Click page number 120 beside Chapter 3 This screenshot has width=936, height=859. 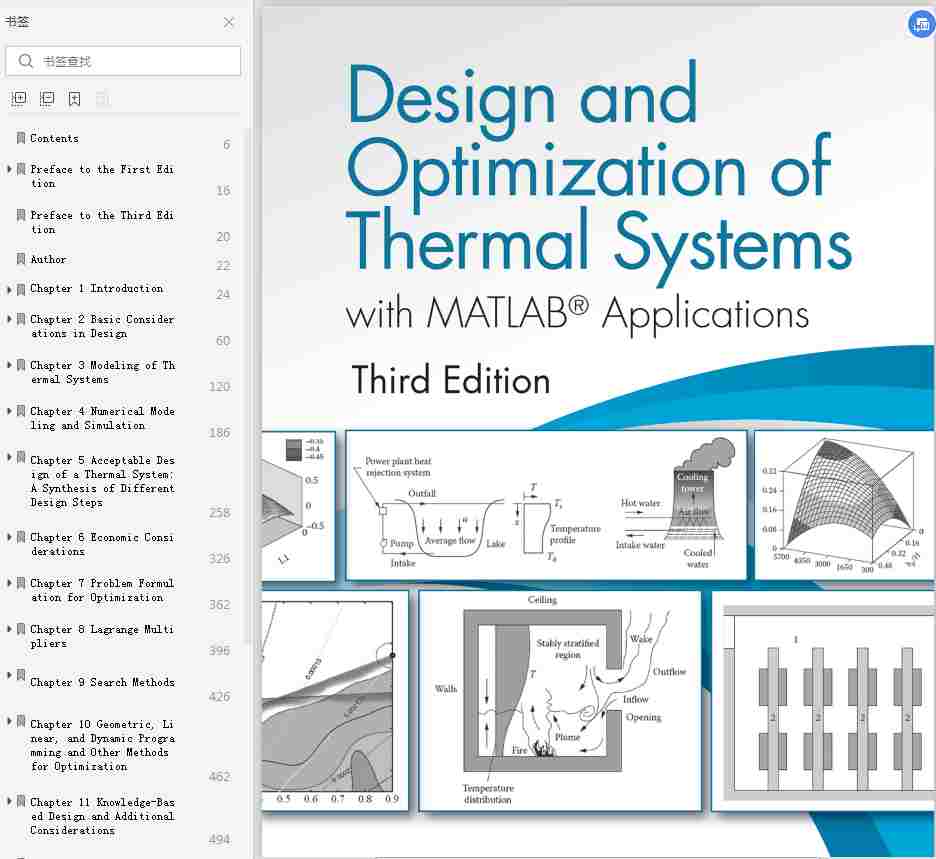pos(220,387)
